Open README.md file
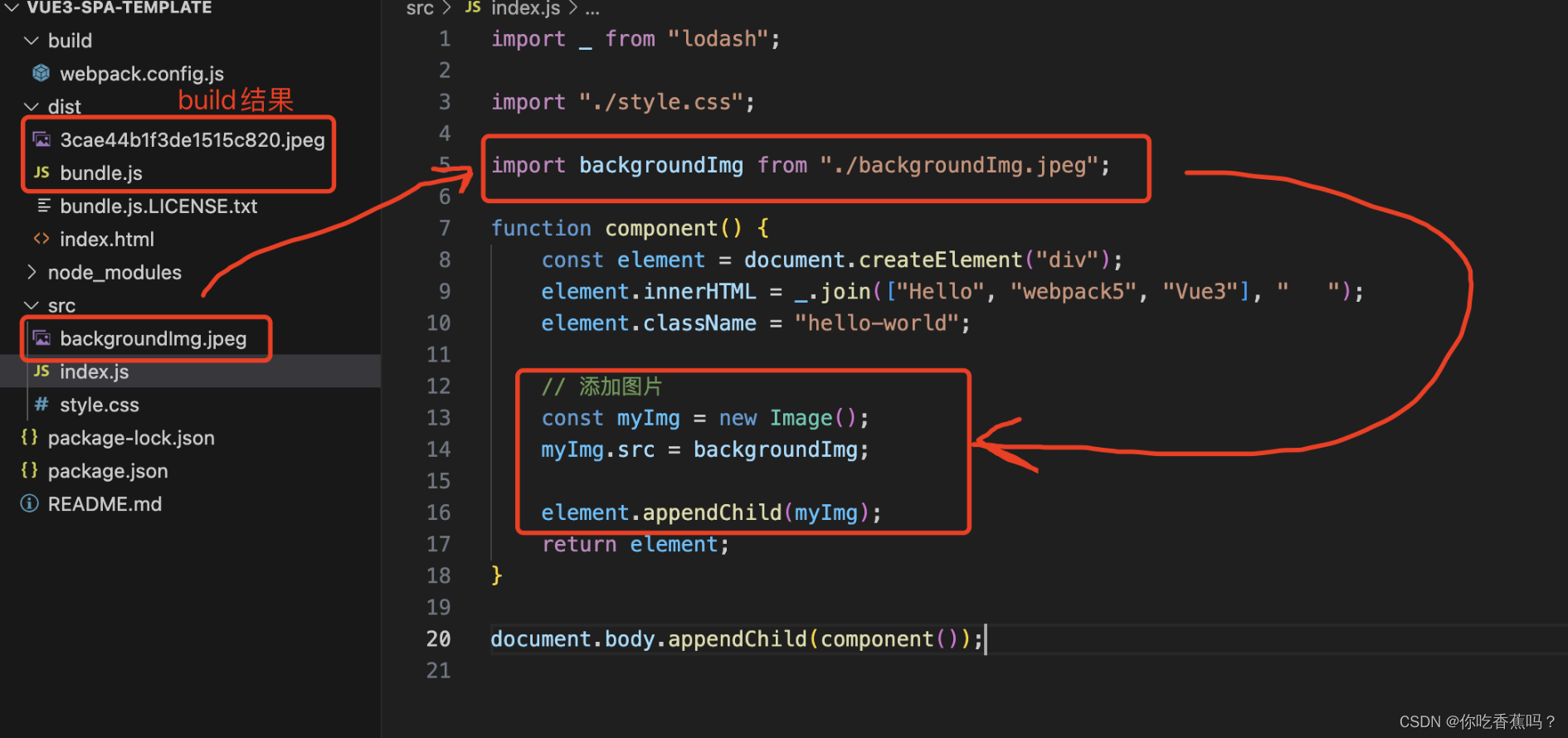The height and width of the screenshot is (738, 1568). 105,504
